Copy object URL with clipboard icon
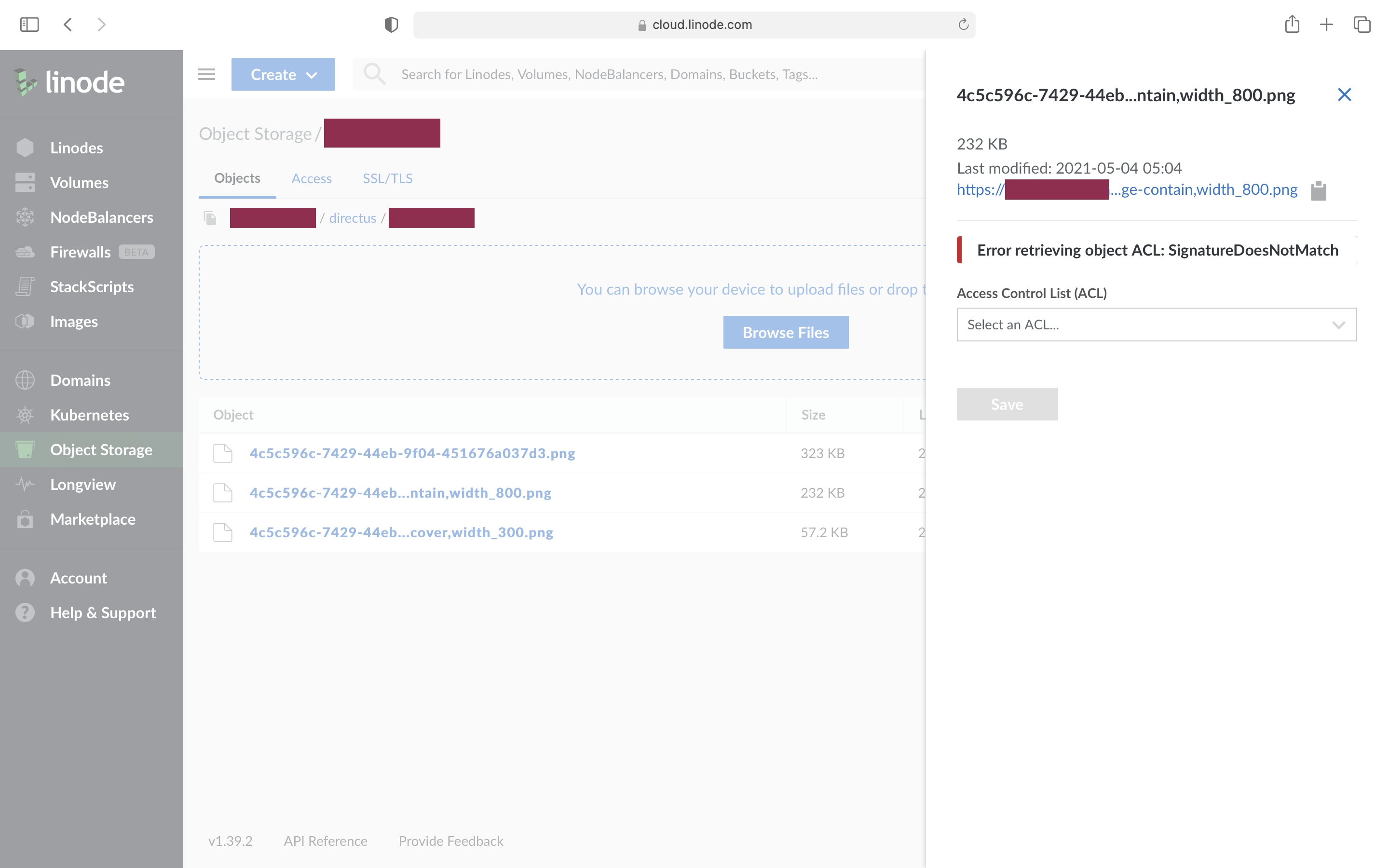This screenshot has width=1389, height=868. (x=1319, y=190)
